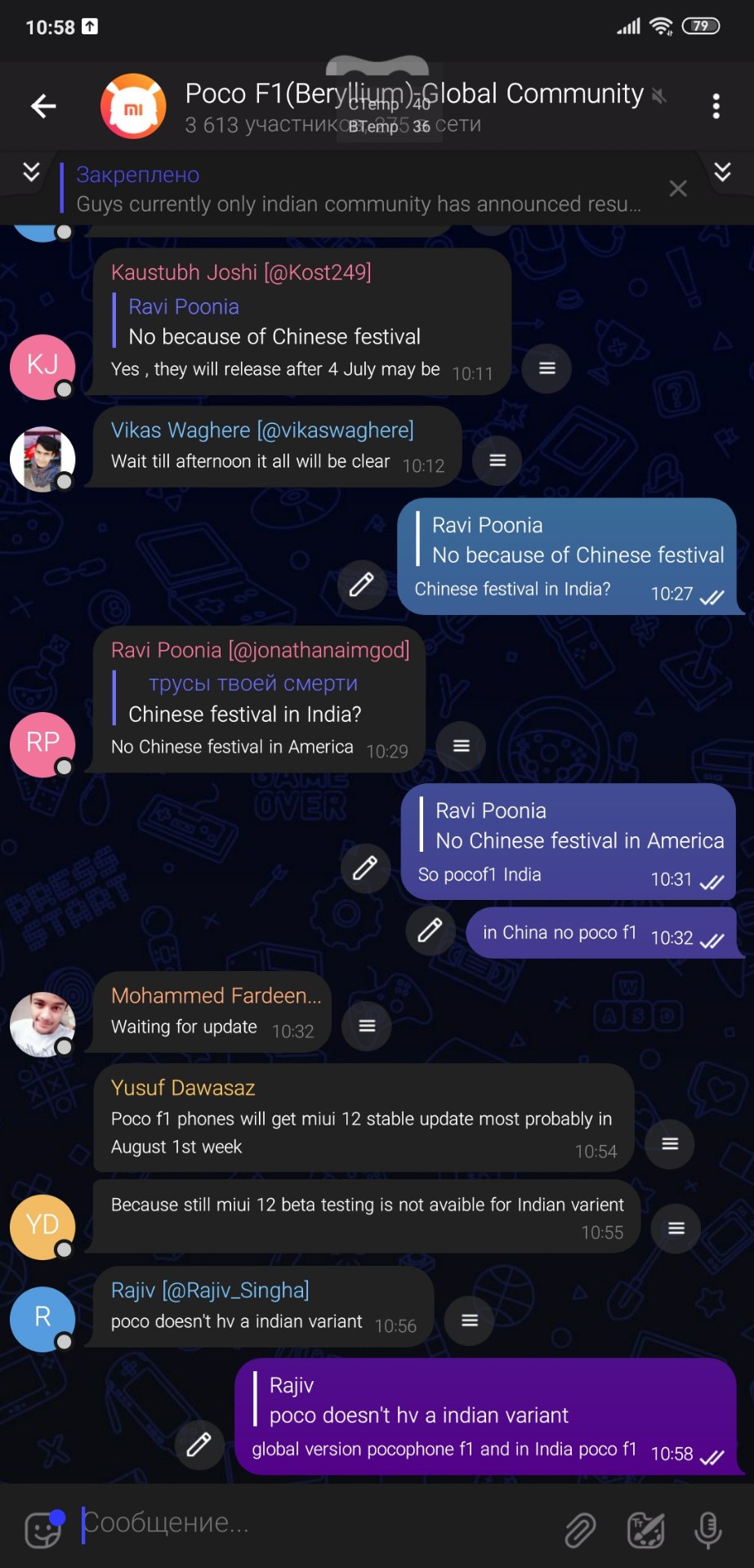This screenshot has height=1568, width=754.
Task: Tap the Mi group avatar
Action: (133, 106)
